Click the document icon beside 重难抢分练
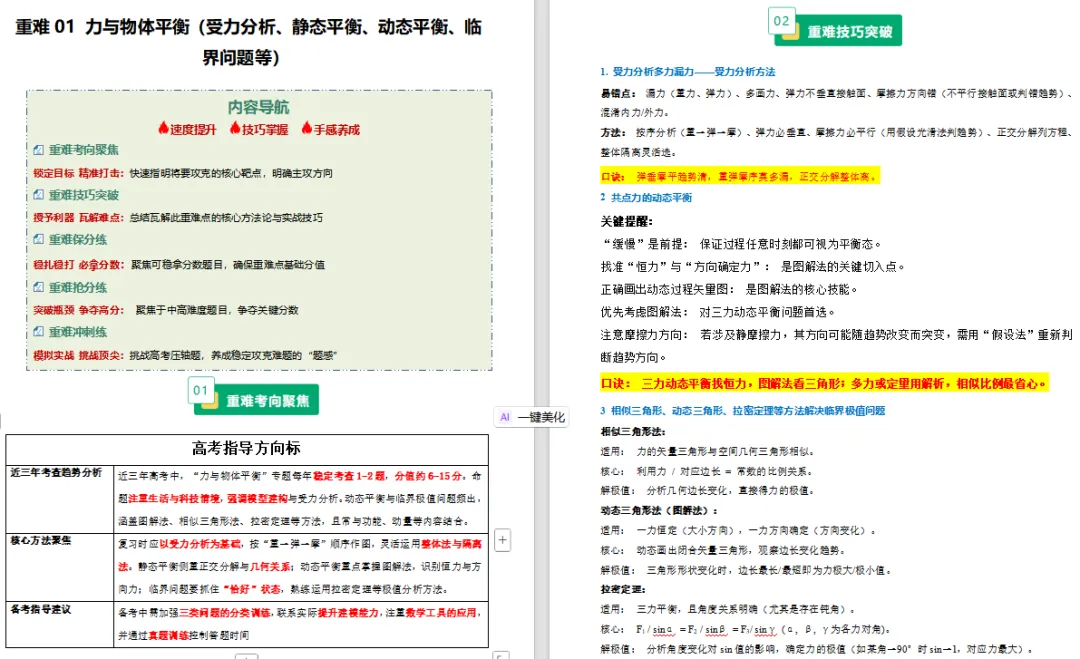 39,287
